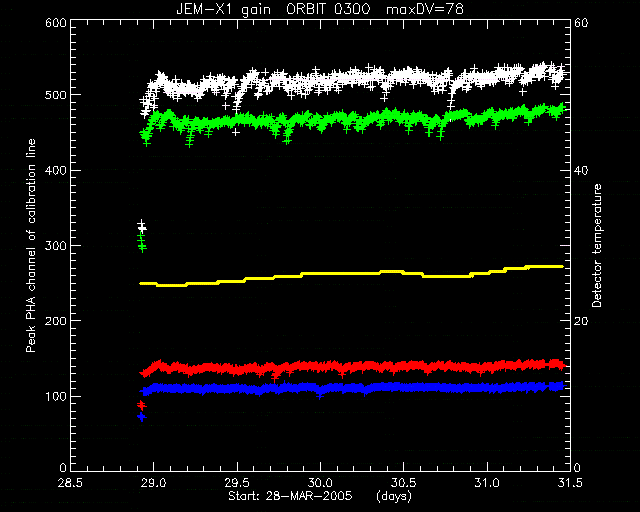Click the 200 tick label on left axis
Viewport: 640px width, 512px height.
tap(56, 321)
